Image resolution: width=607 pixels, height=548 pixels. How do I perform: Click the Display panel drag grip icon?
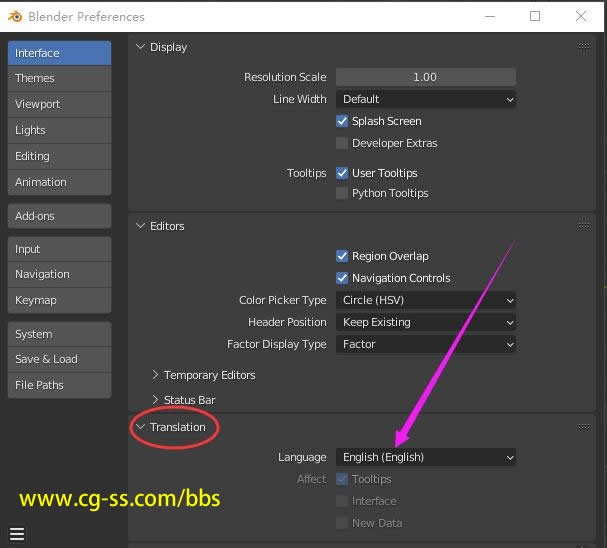coord(584,47)
